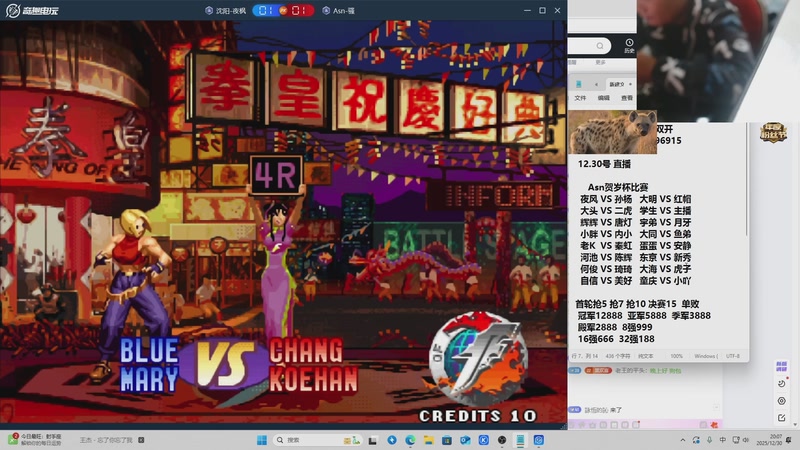Image resolution: width=800 pixels, height=450 pixels.
Task: Click Windows line-ending indicator in status bar
Action: [x=706, y=356]
